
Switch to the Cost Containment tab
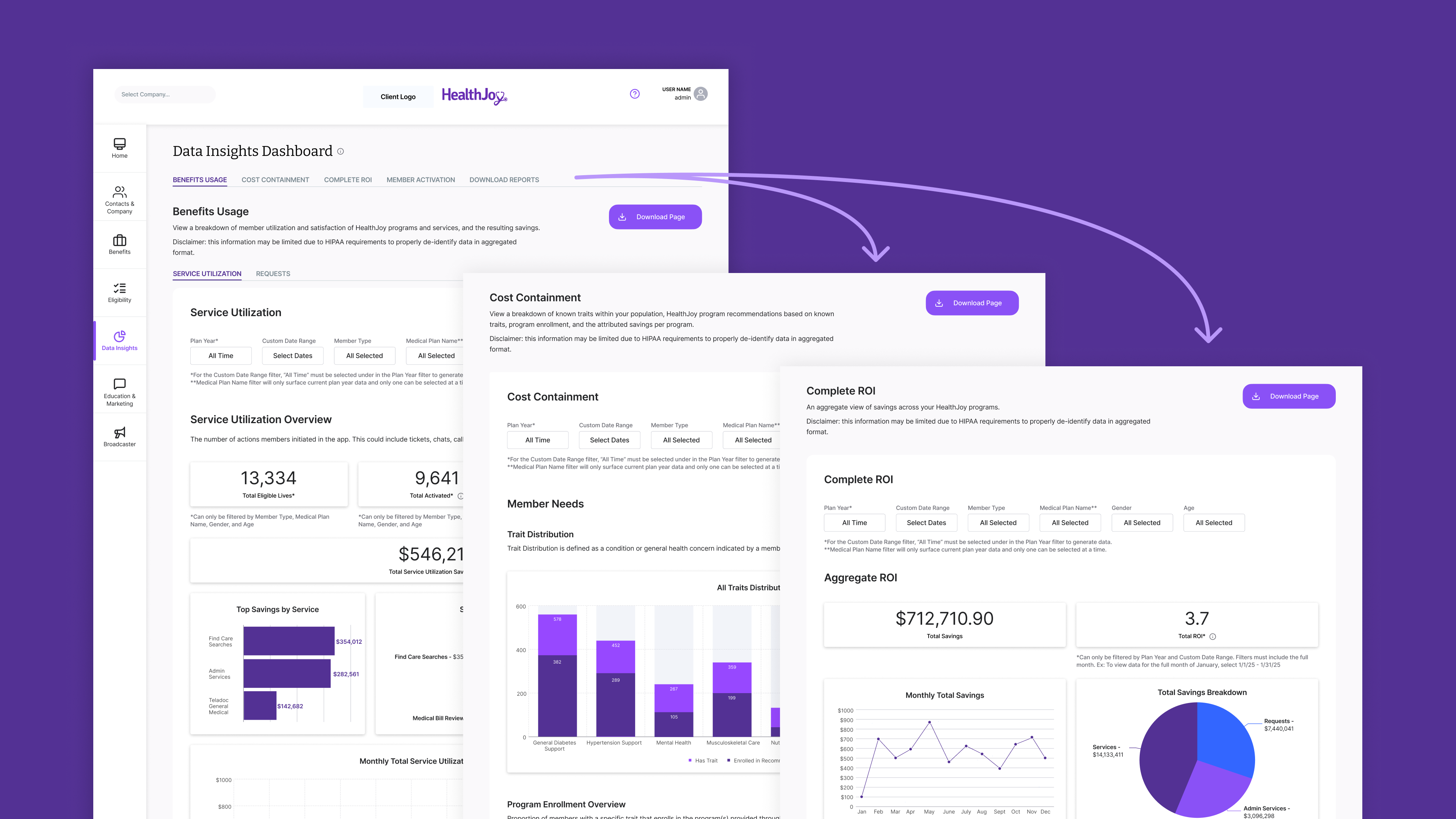tap(275, 180)
